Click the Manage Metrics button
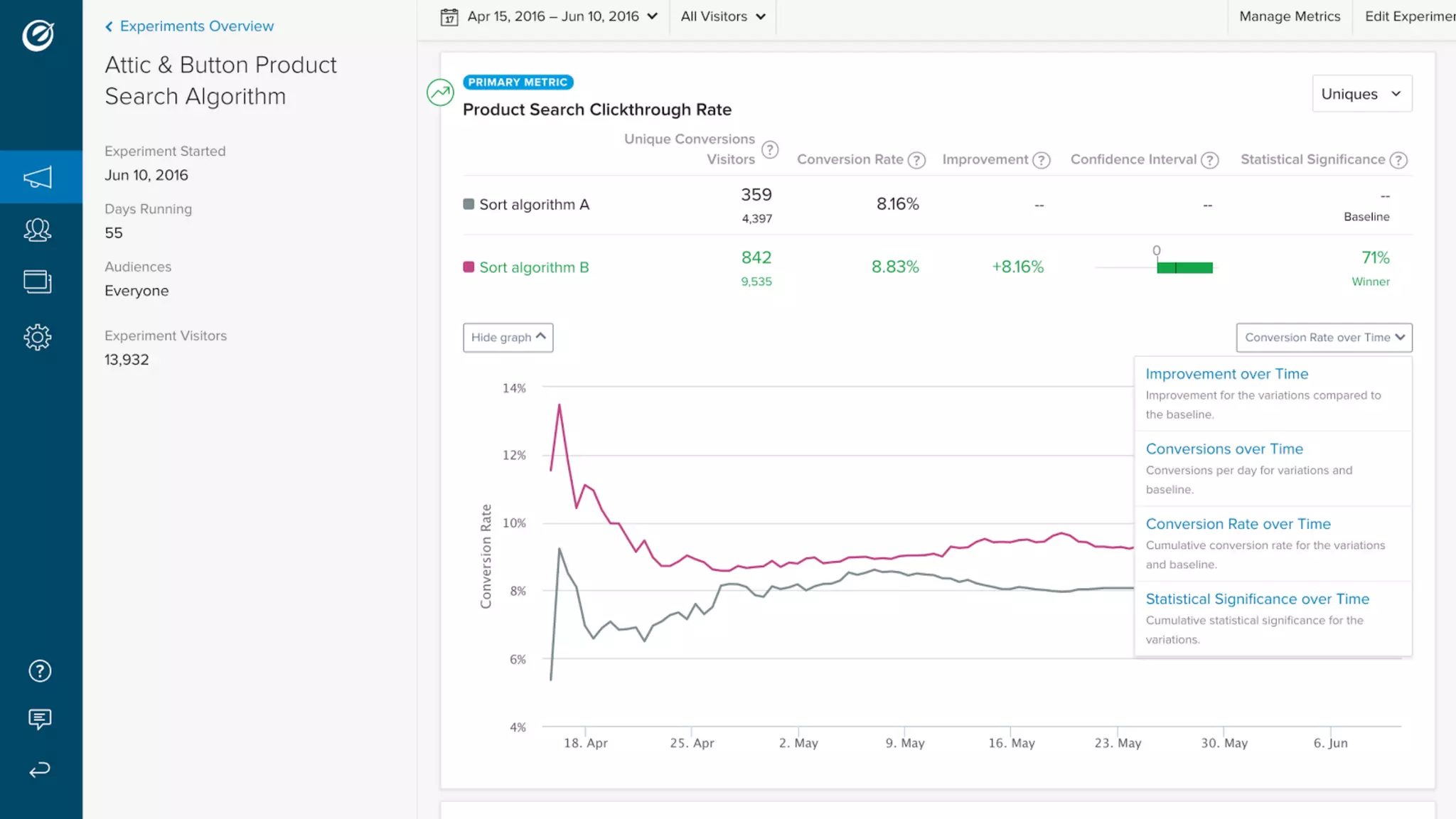Viewport: 1456px width, 819px height. coord(1289,16)
